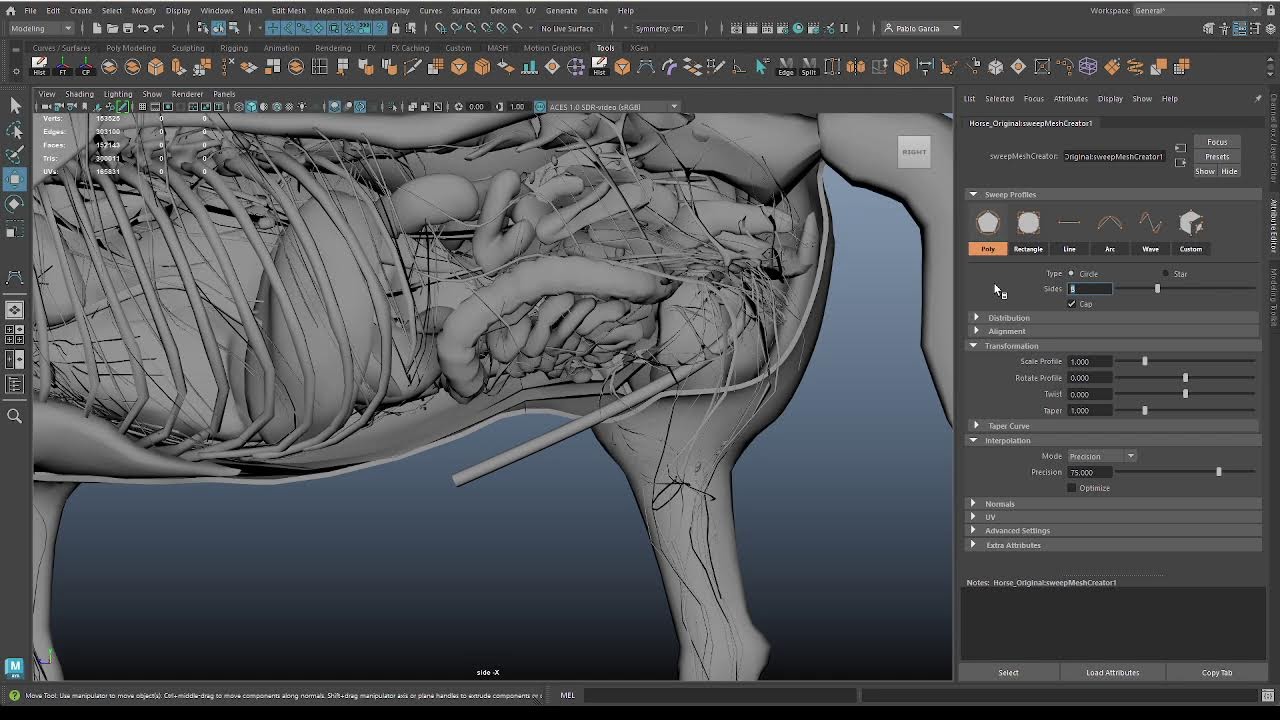
Task: Activate the Move tool in toolbox
Action: (x=15, y=179)
